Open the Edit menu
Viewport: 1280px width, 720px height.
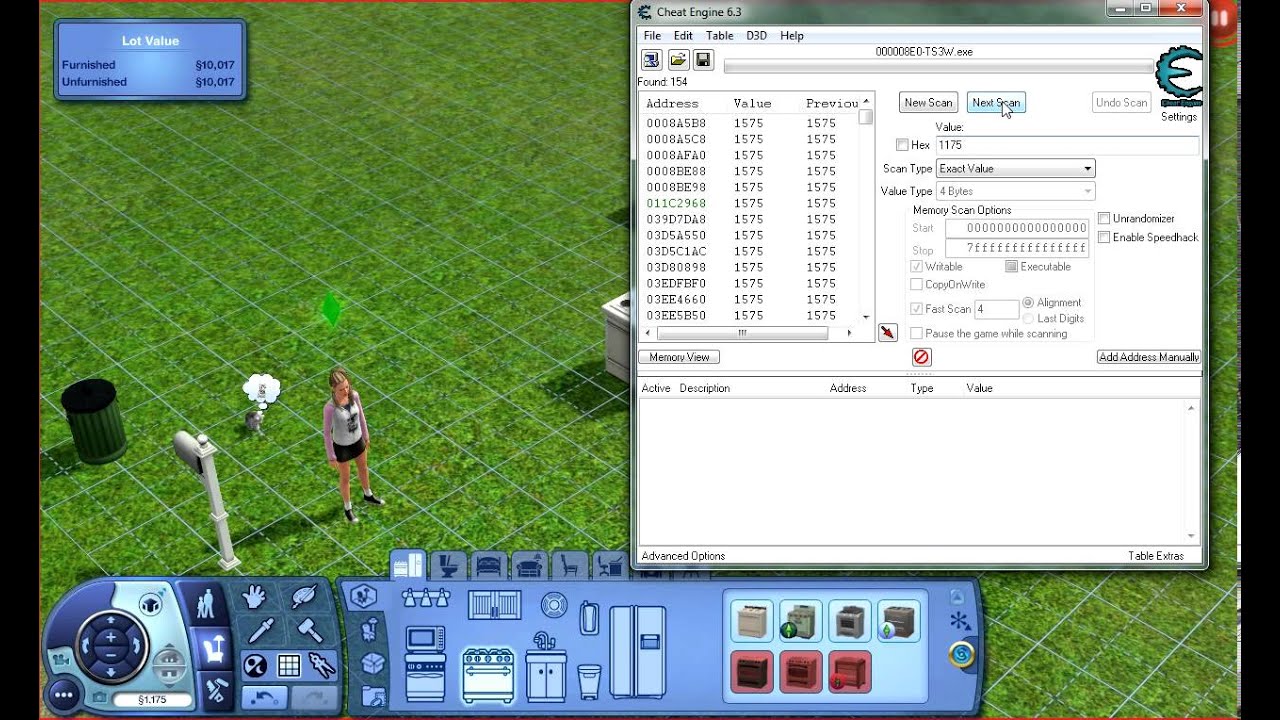pos(683,36)
